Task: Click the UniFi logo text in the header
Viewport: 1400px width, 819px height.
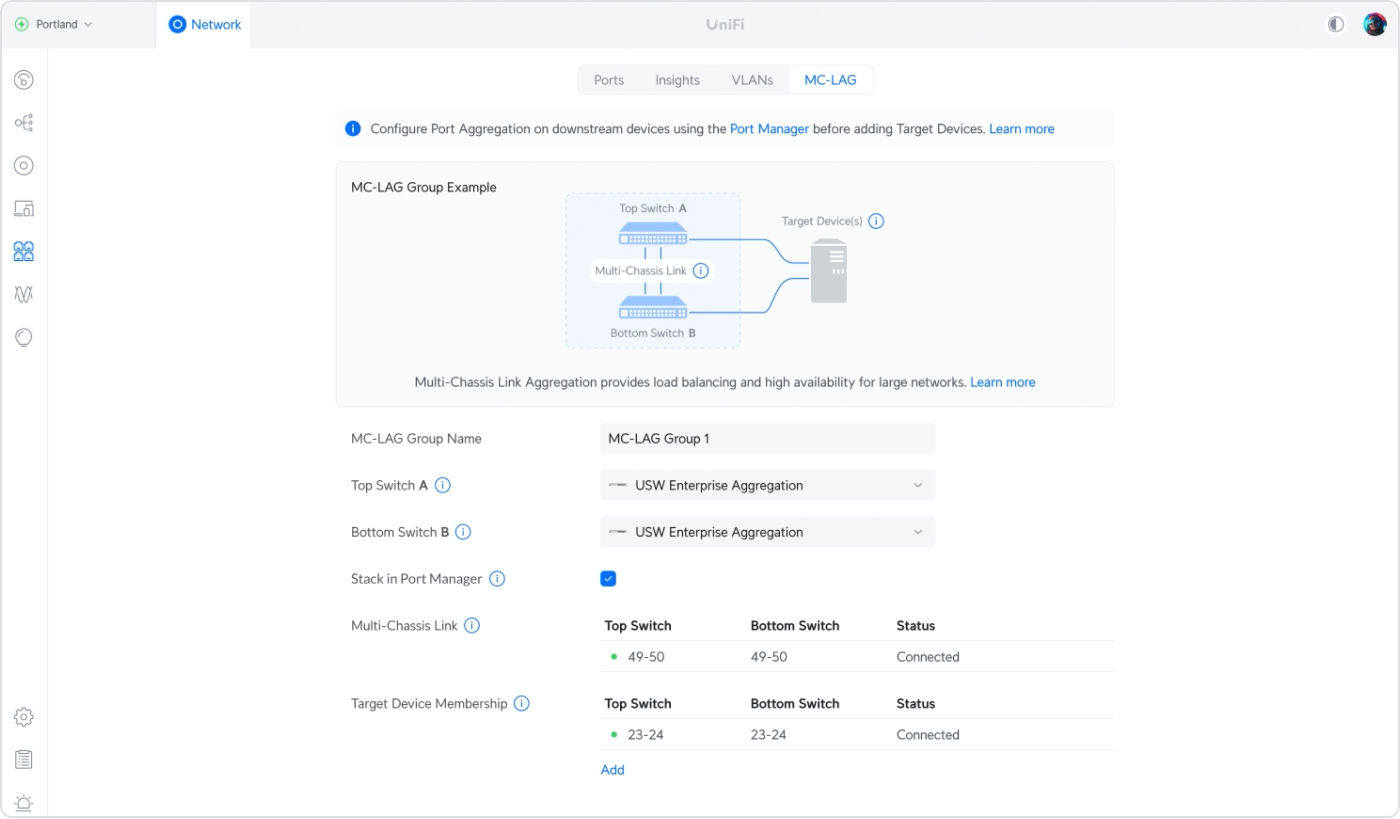Action: click(x=725, y=24)
